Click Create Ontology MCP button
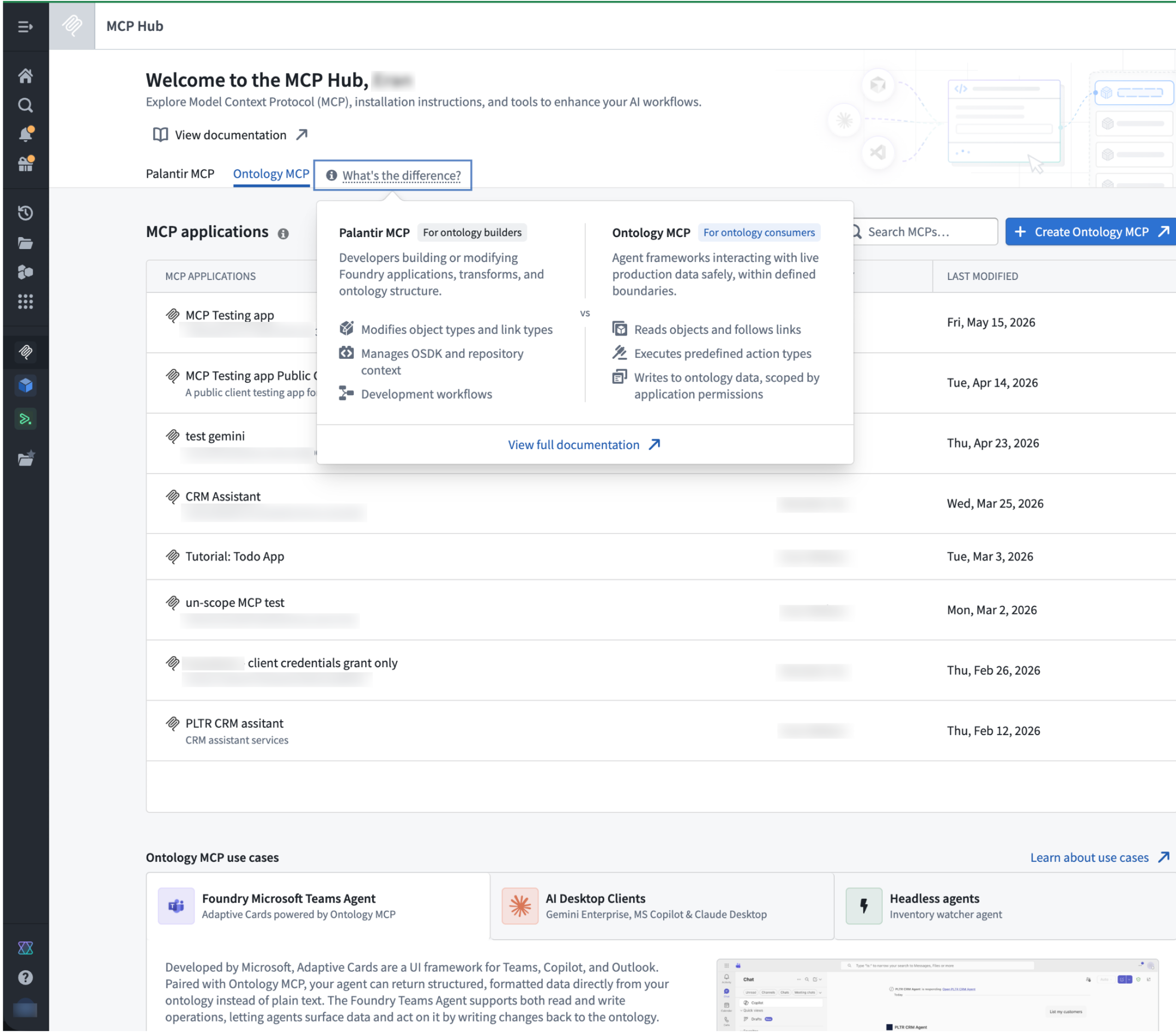This screenshot has height=1032, width=1176. click(1091, 232)
